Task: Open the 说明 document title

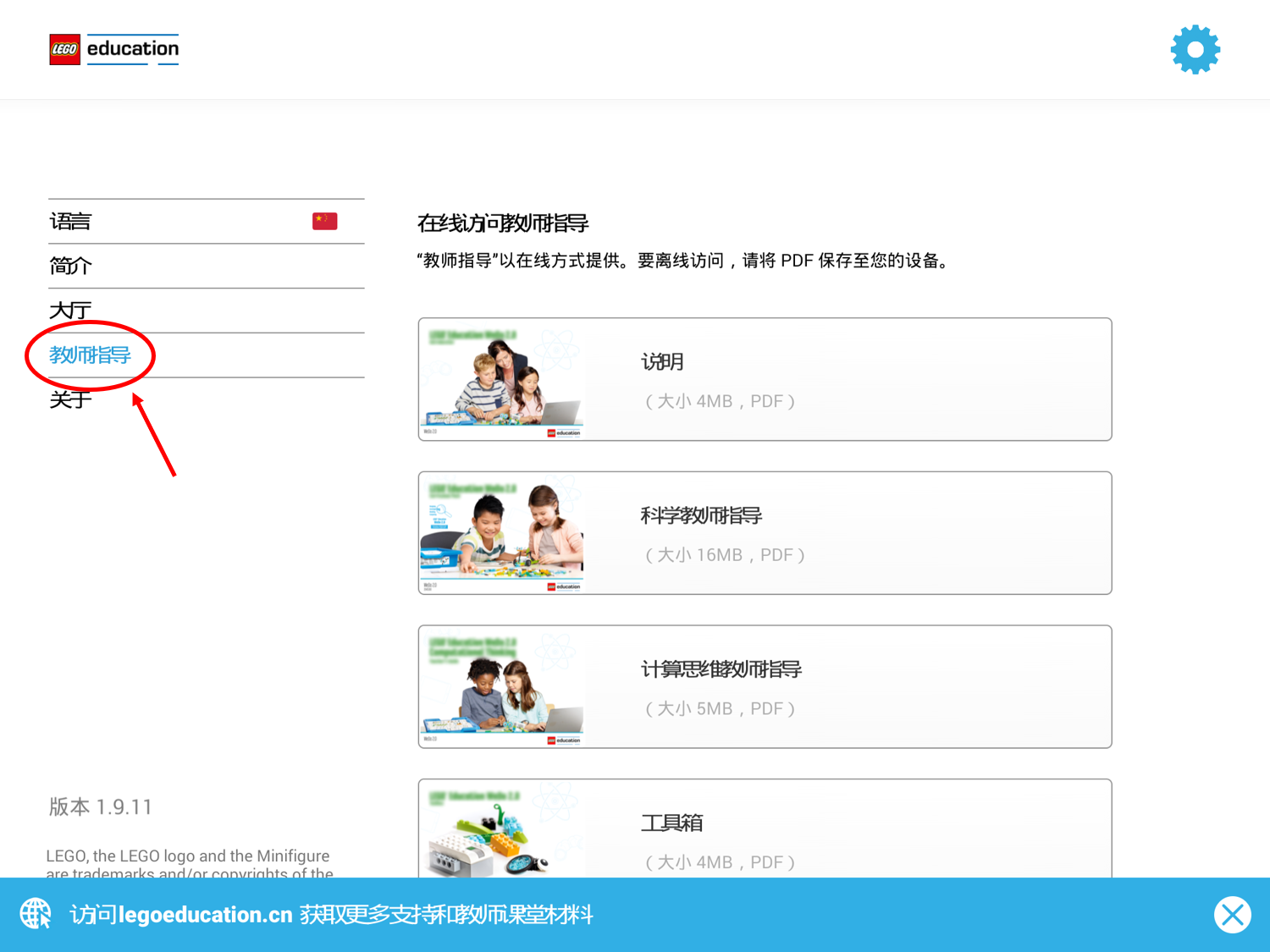Action: [662, 362]
